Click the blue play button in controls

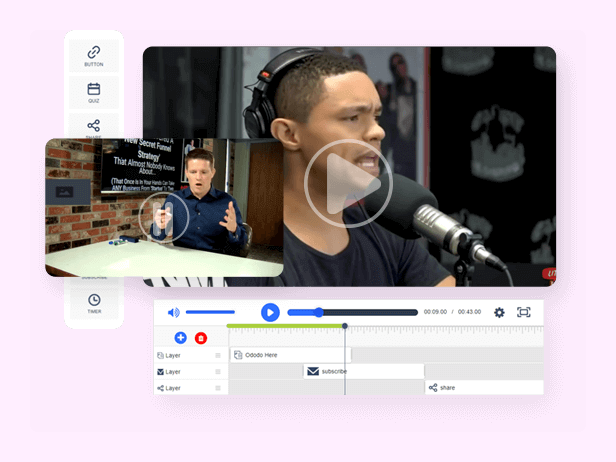[x=270, y=312]
